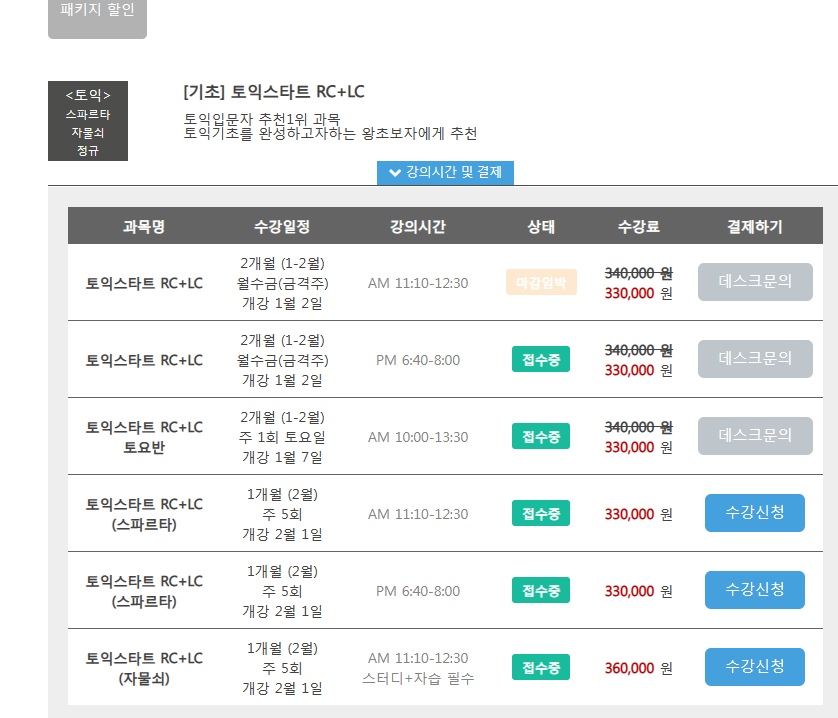This screenshot has width=838, height=718.
Task: Click 데스크문의 for the 2개월 PM 6:40 class
Action: 755,359
